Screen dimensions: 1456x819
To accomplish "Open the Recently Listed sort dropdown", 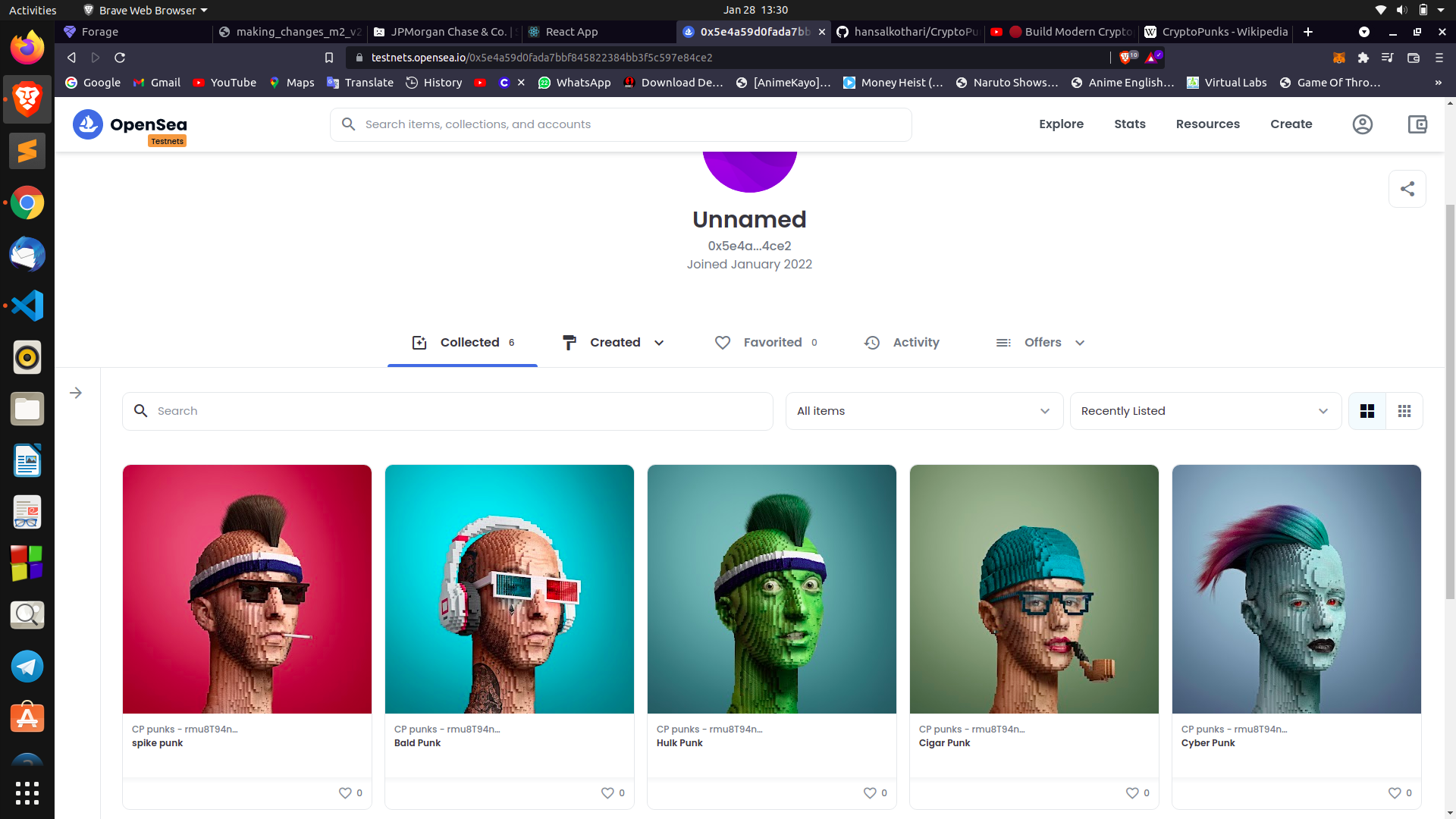I will (x=1205, y=411).
